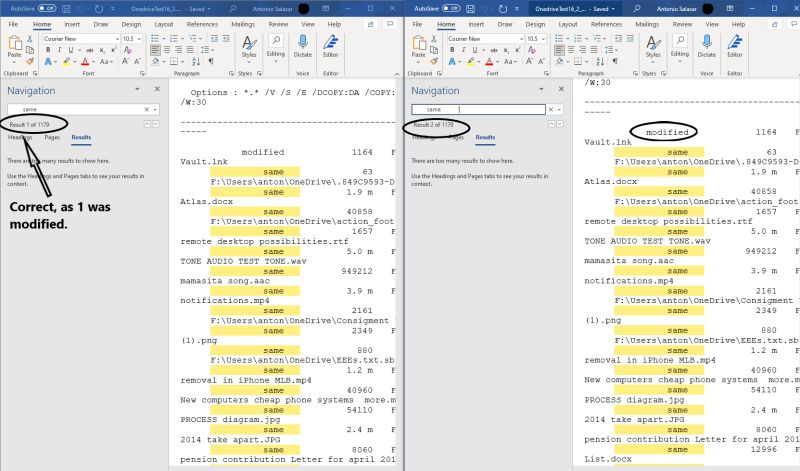Click Copy icon in the right Word window

tap(434, 50)
